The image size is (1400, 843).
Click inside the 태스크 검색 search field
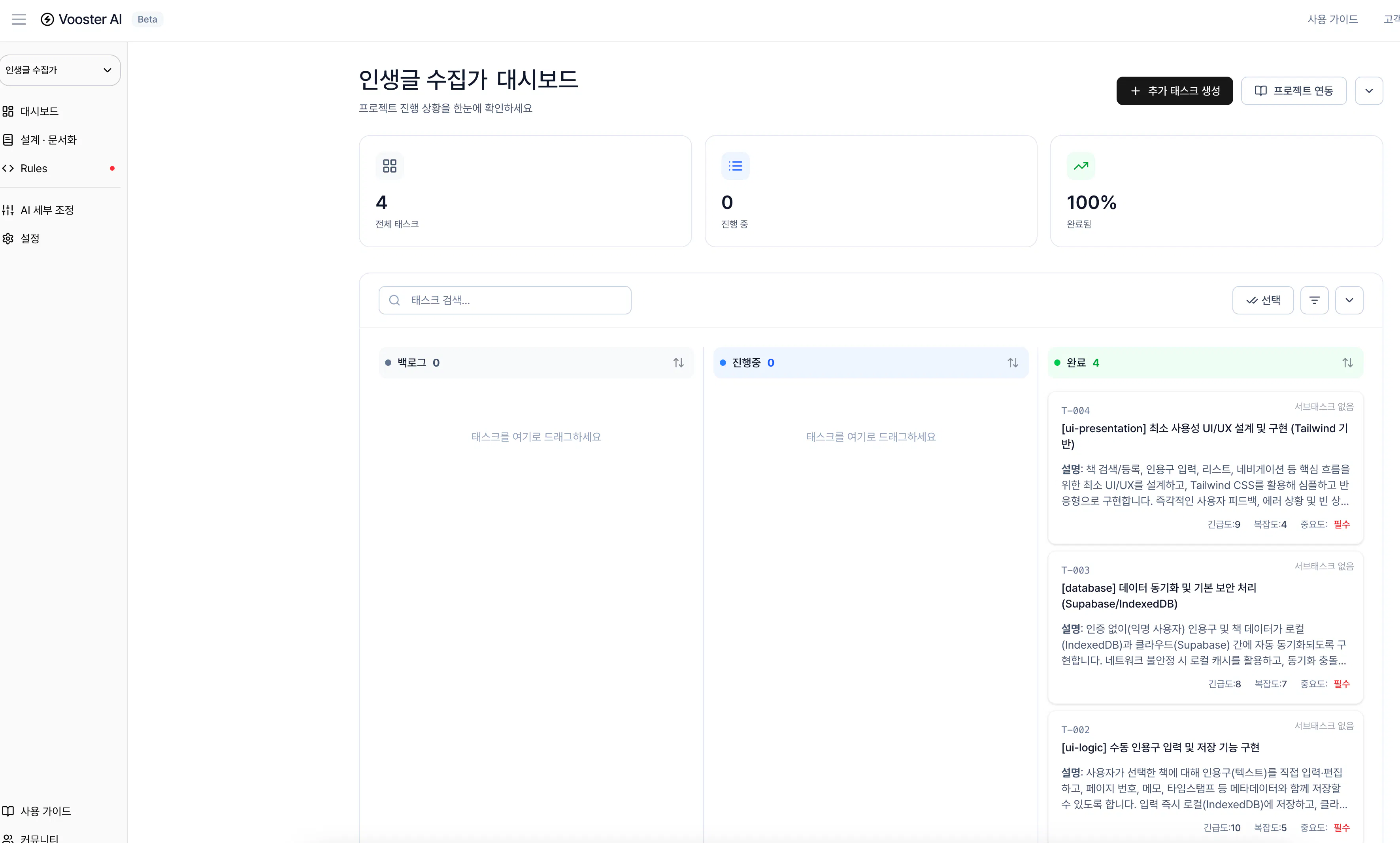504,300
